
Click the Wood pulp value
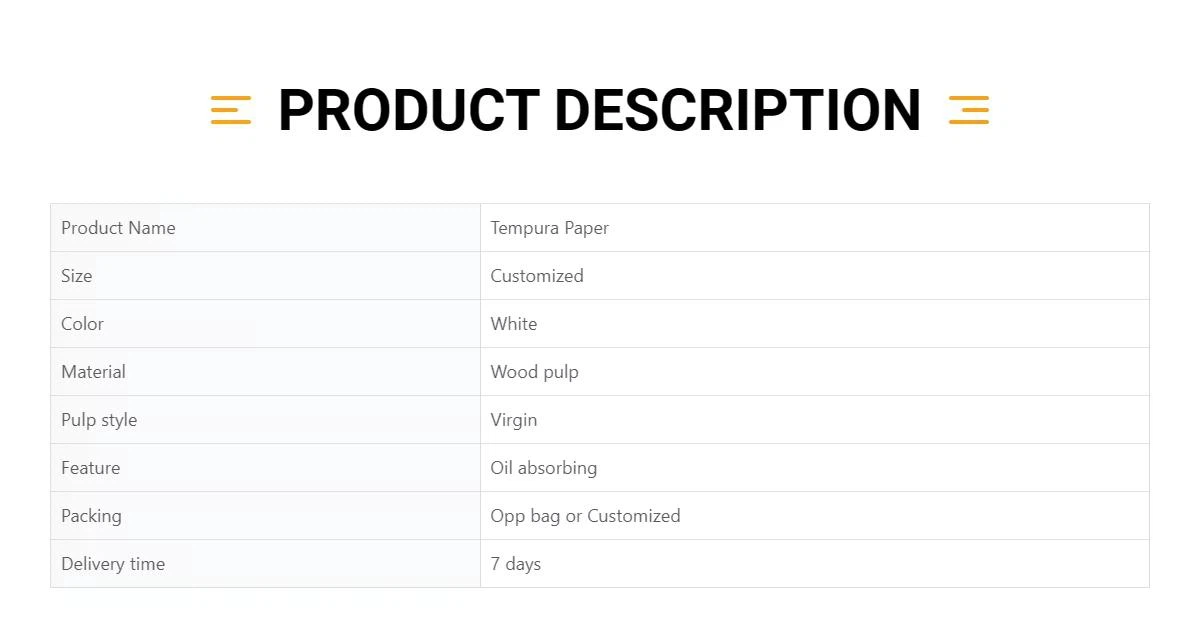534,372
